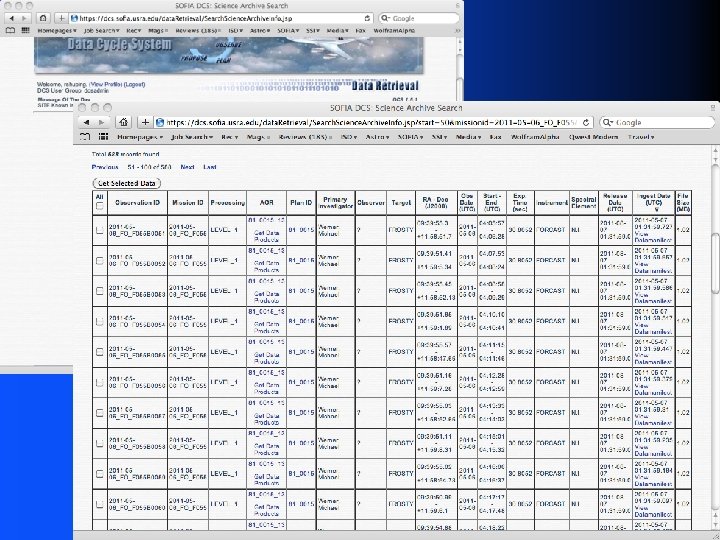The image size is (720, 540).
Task: Check the box of the row starting 04:07:55
Action: point(100,260)
